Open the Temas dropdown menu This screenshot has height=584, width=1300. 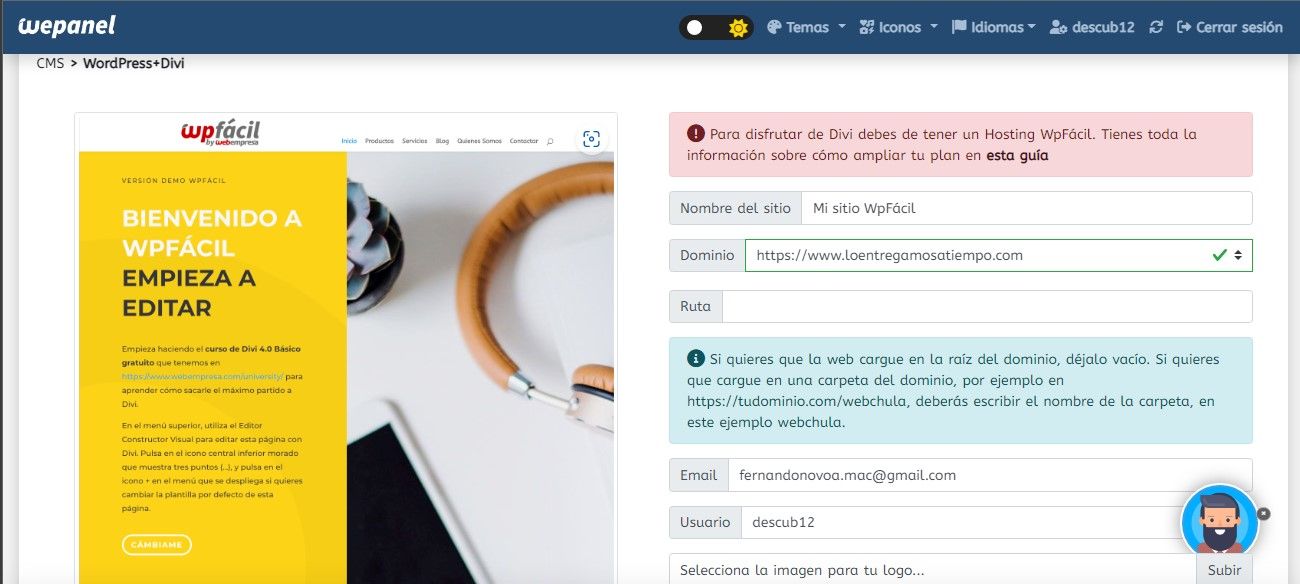click(806, 27)
